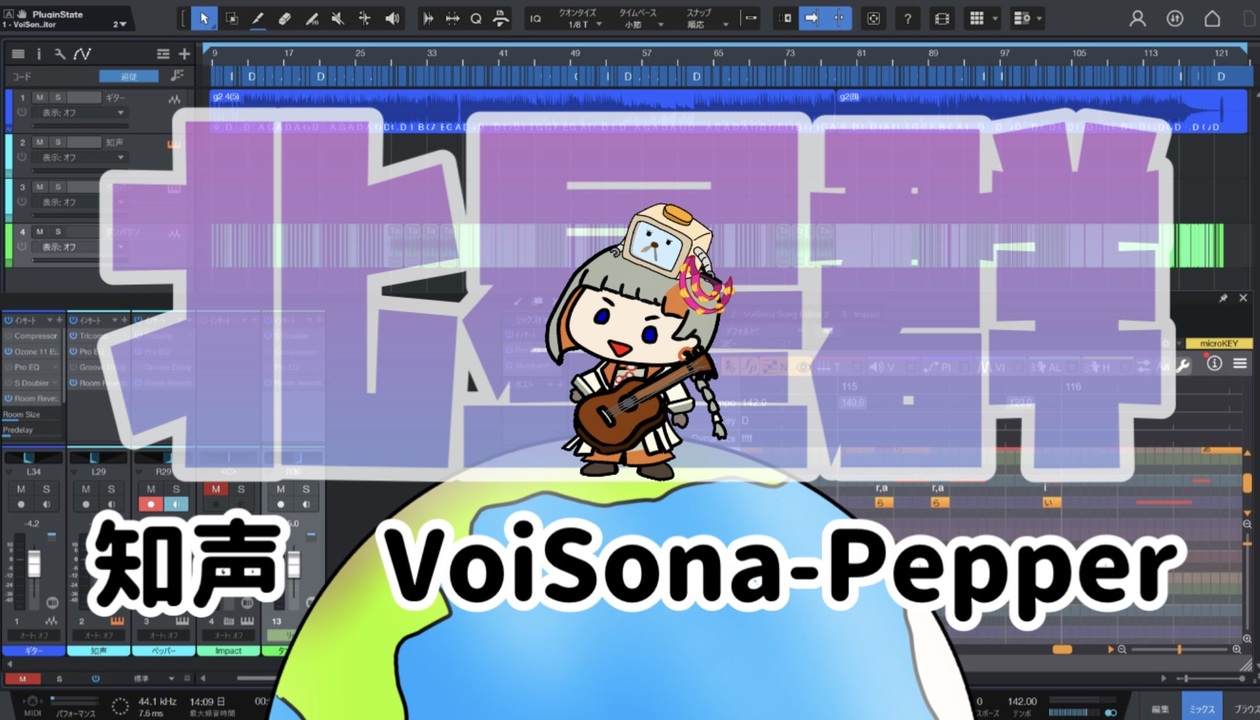Click timeline ruler at bar 57

tap(647, 53)
